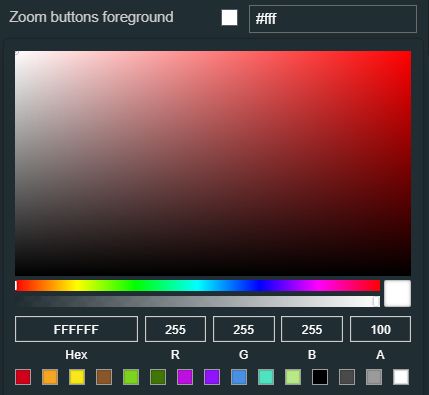Screen dimensions: 429x395
Task: Select the turquoise preset color swatch
Action: (266, 377)
